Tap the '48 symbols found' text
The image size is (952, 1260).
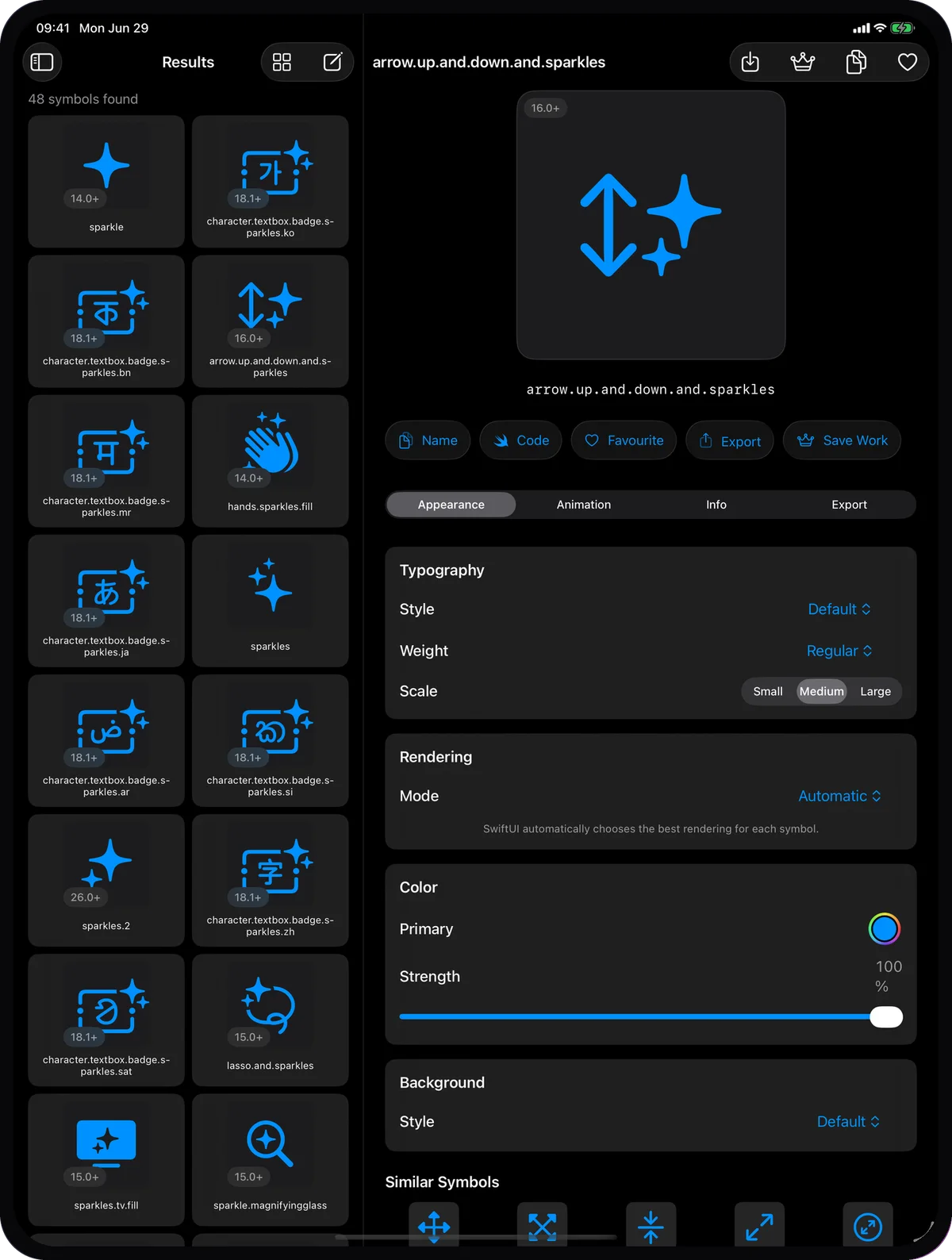83,99
